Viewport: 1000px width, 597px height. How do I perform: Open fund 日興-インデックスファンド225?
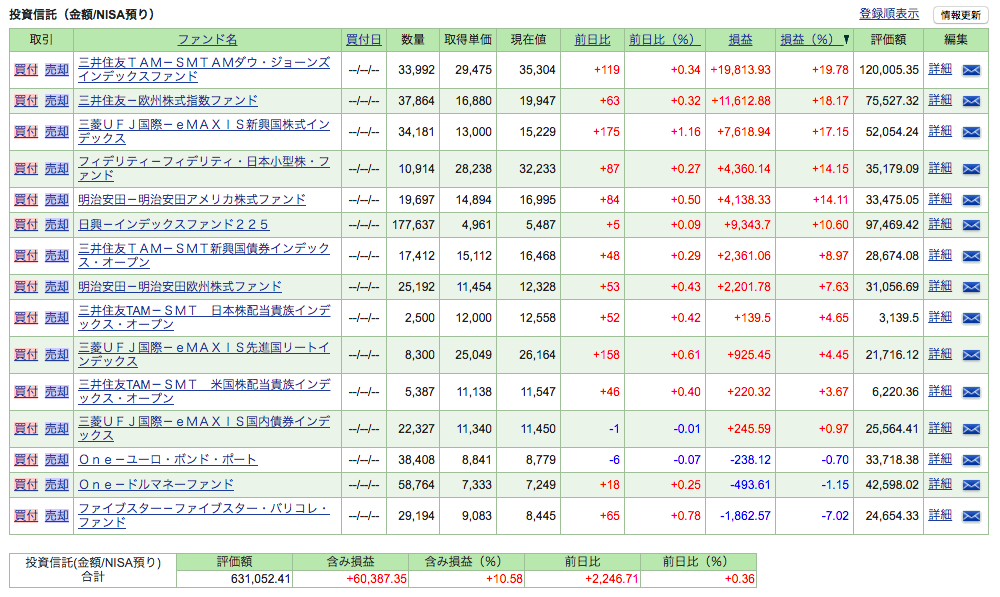(173, 225)
